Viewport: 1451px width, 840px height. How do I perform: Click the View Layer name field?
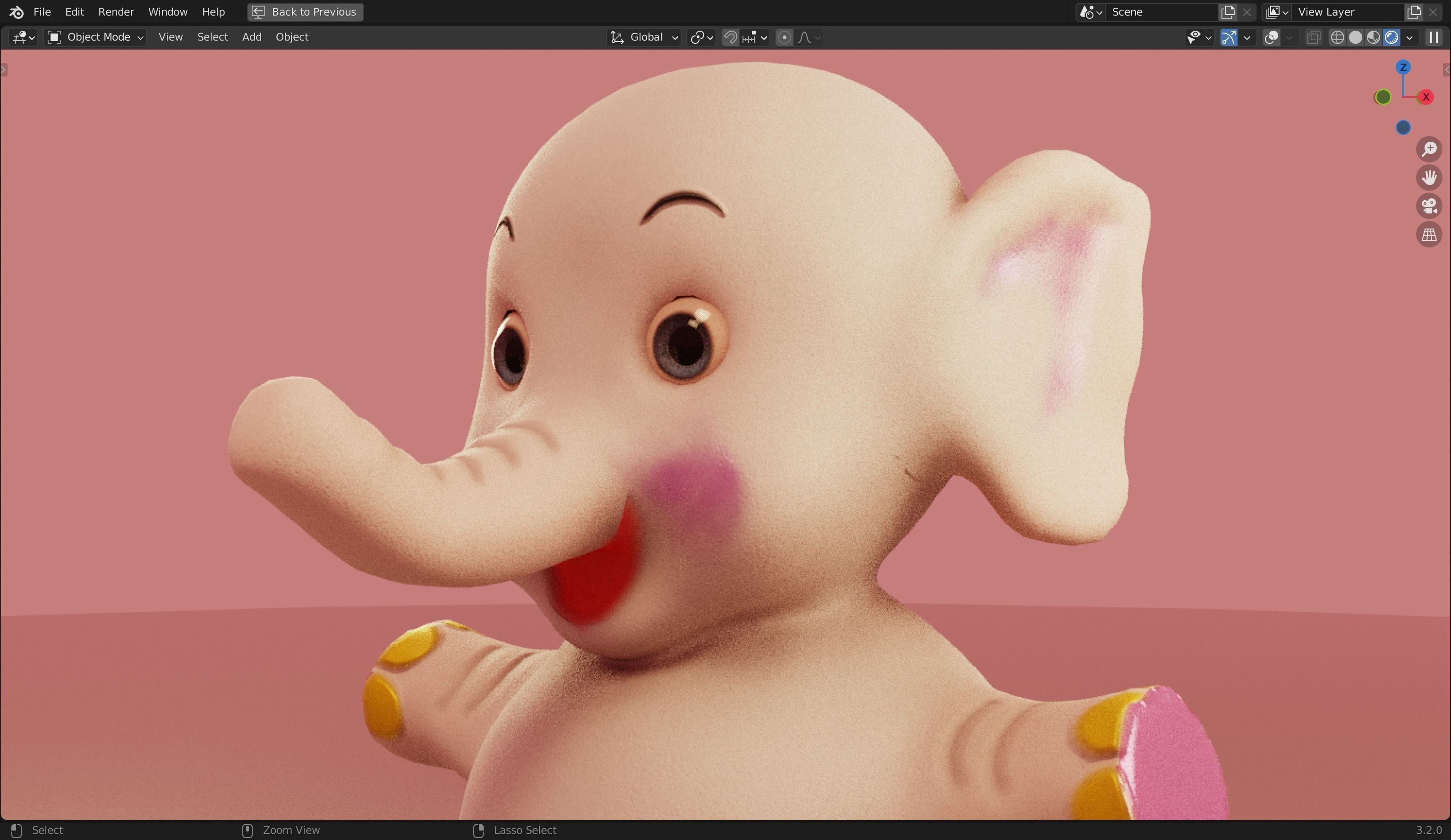click(1348, 12)
